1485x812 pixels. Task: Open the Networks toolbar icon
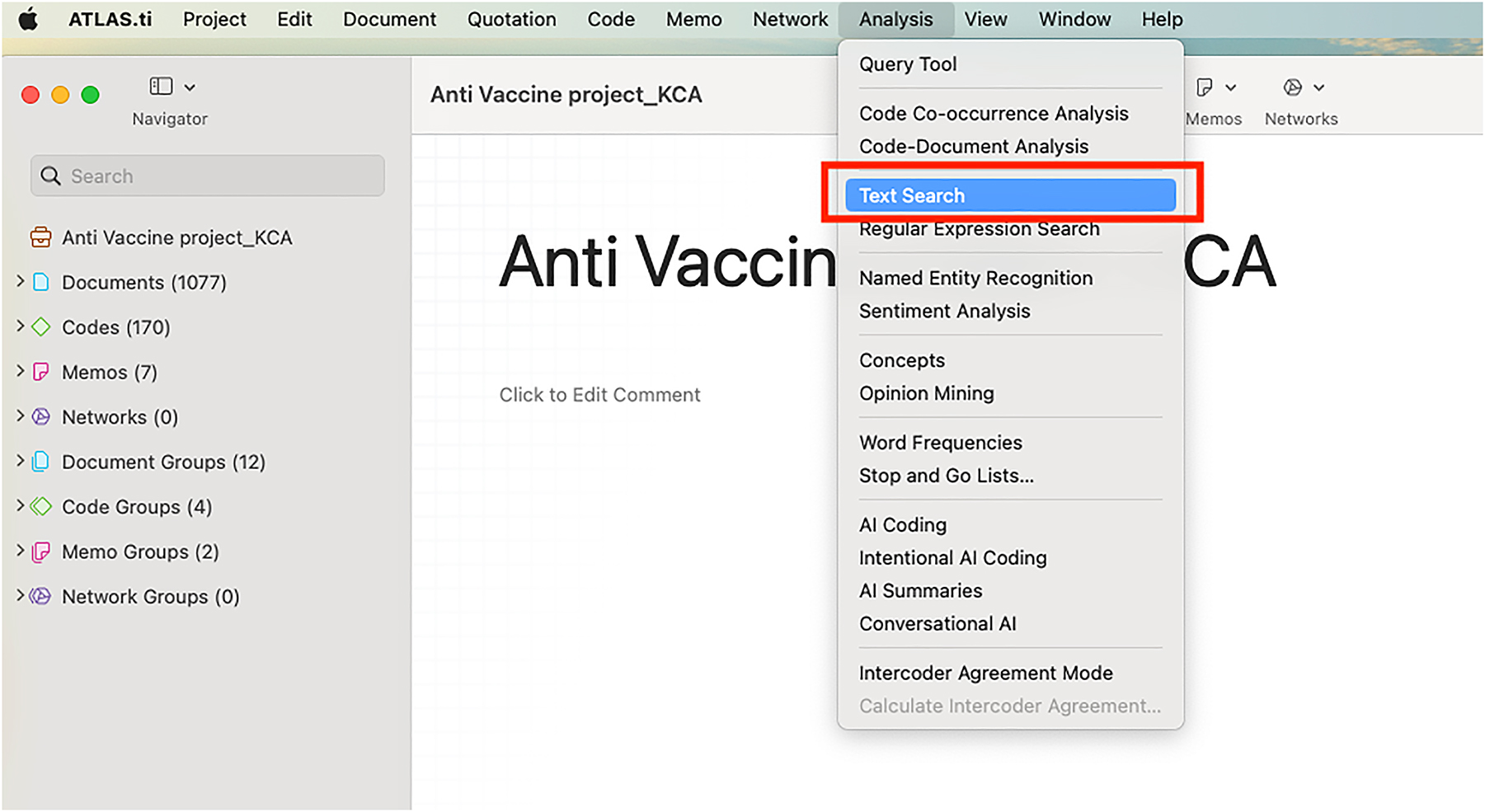click(x=1292, y=87)
